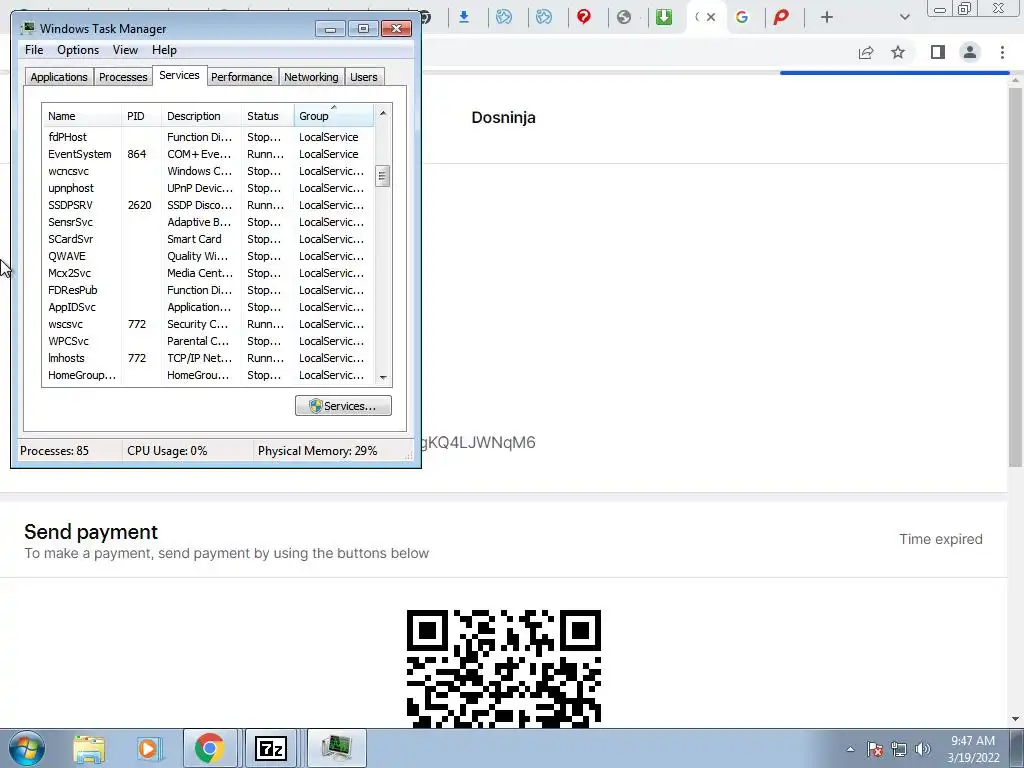Image resolution: width=1024 pixels, height=768 pixels.
Task: Select the upnphost service row
Action: pos(208,188)
